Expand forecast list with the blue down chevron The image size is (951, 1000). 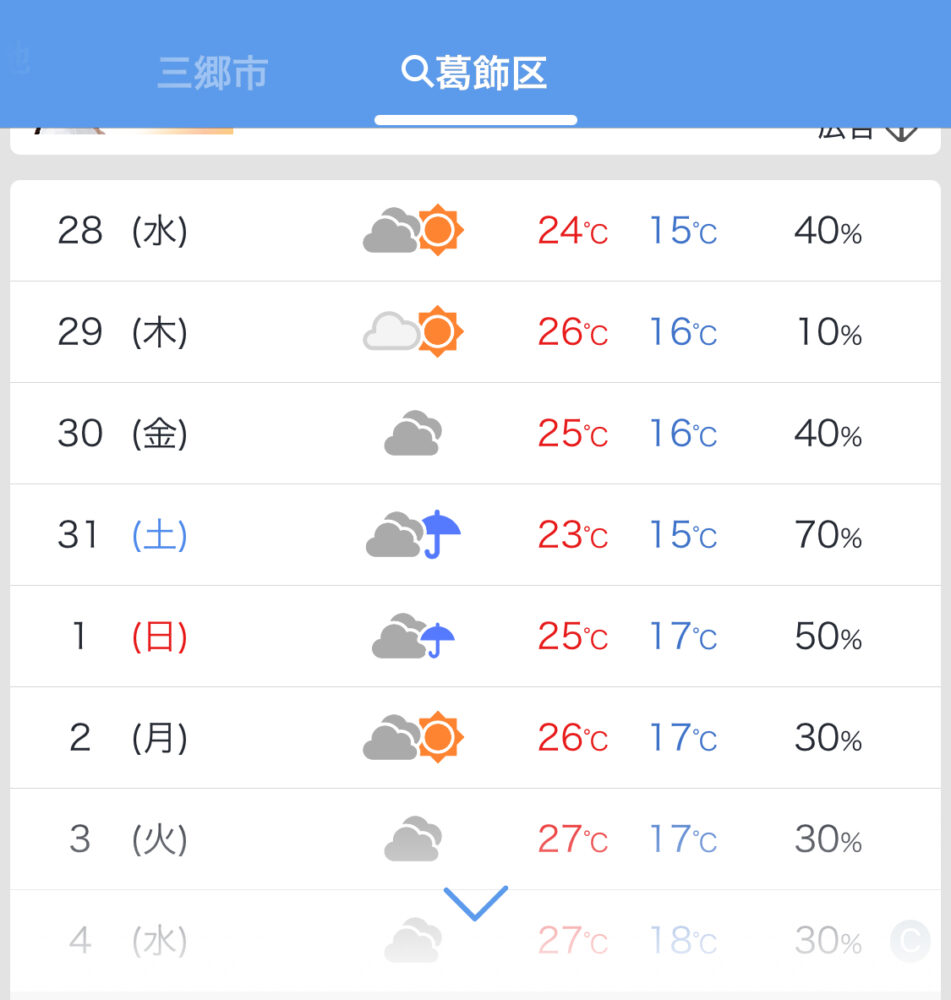coord(475,902)
